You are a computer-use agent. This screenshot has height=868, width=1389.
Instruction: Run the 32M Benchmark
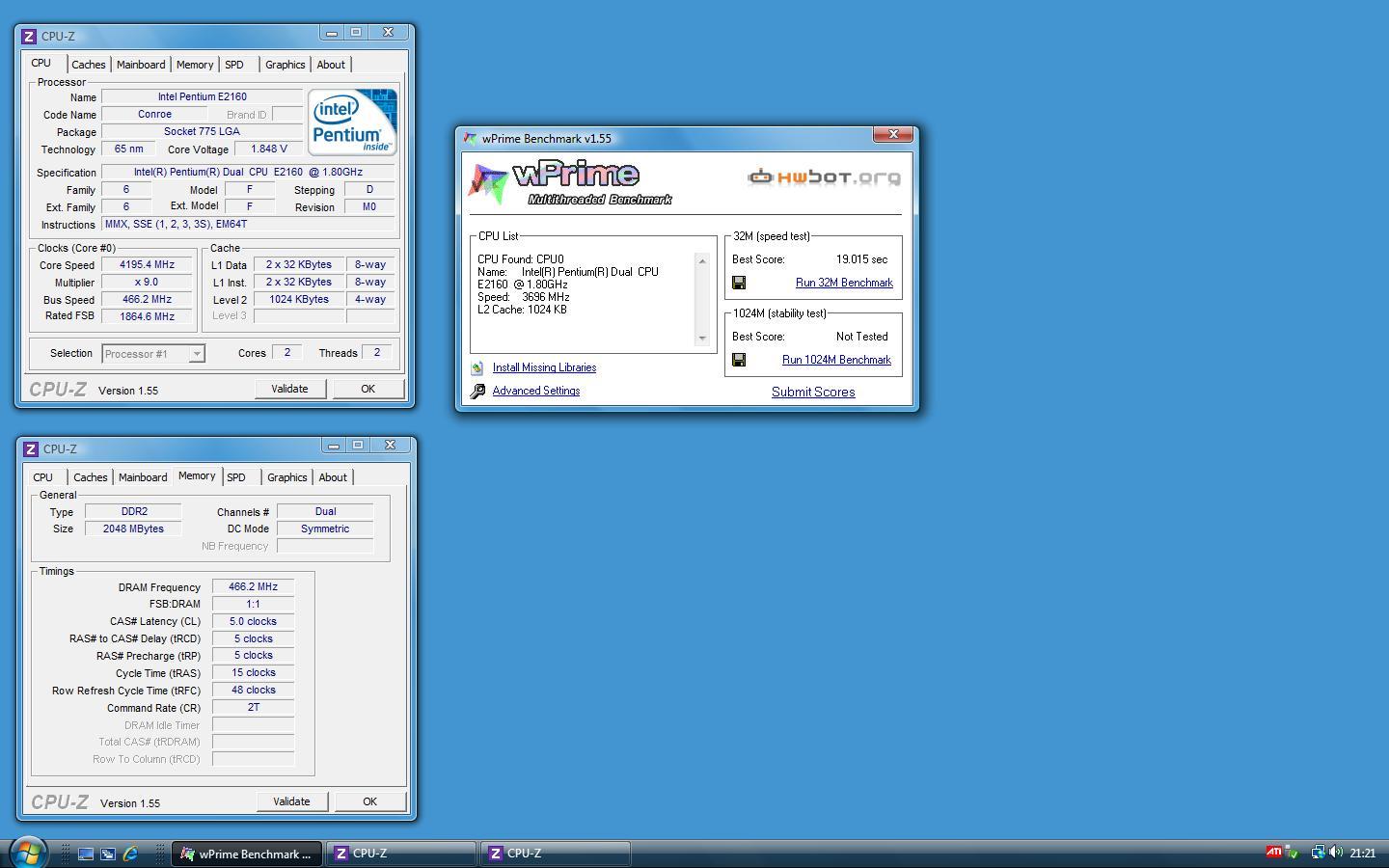click(844, 283)
